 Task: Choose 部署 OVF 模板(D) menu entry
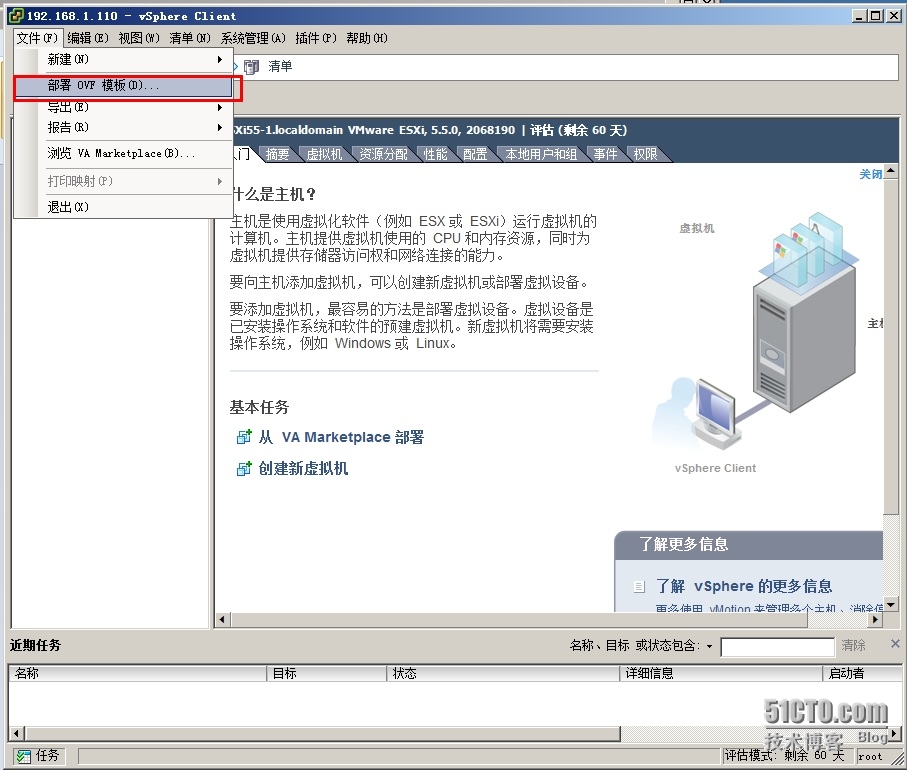(123, 86)
